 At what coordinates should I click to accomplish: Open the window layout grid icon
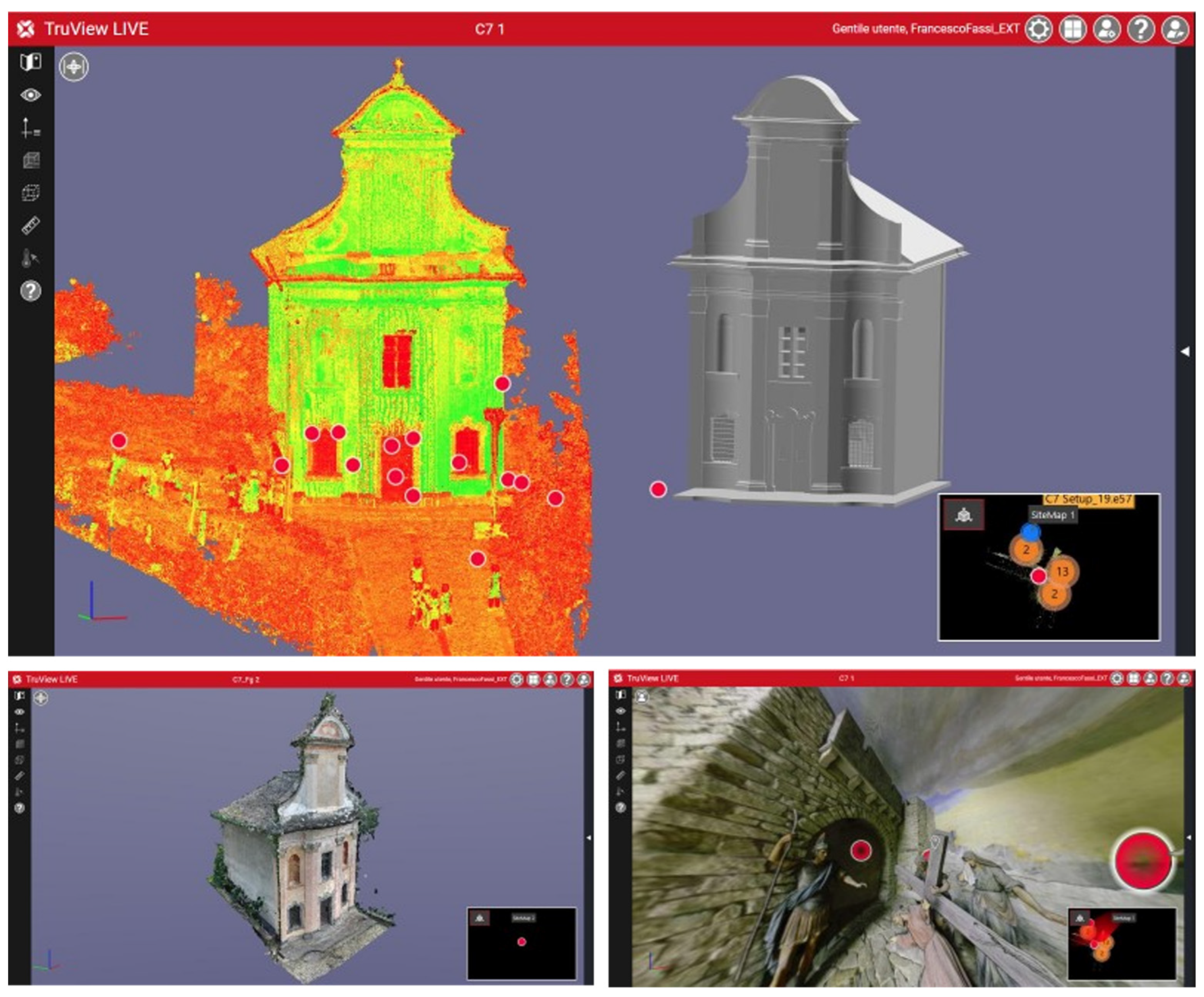click(x=1072, y=29)
